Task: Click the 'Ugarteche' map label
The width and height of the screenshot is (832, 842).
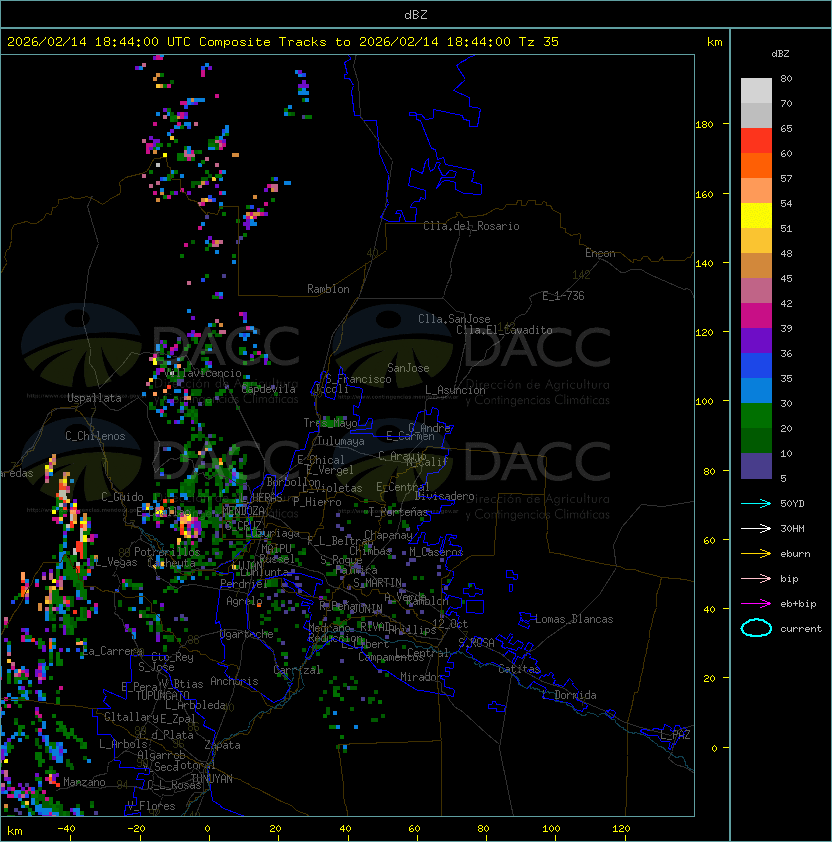Action: [x=247, y=634]
